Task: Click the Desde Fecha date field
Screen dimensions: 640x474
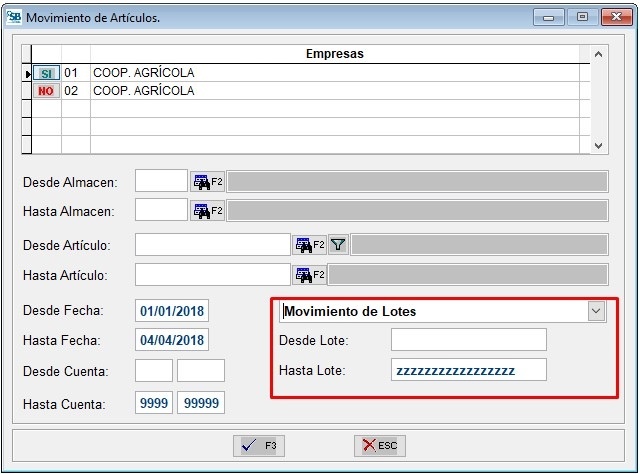Action: click(172, 310)
